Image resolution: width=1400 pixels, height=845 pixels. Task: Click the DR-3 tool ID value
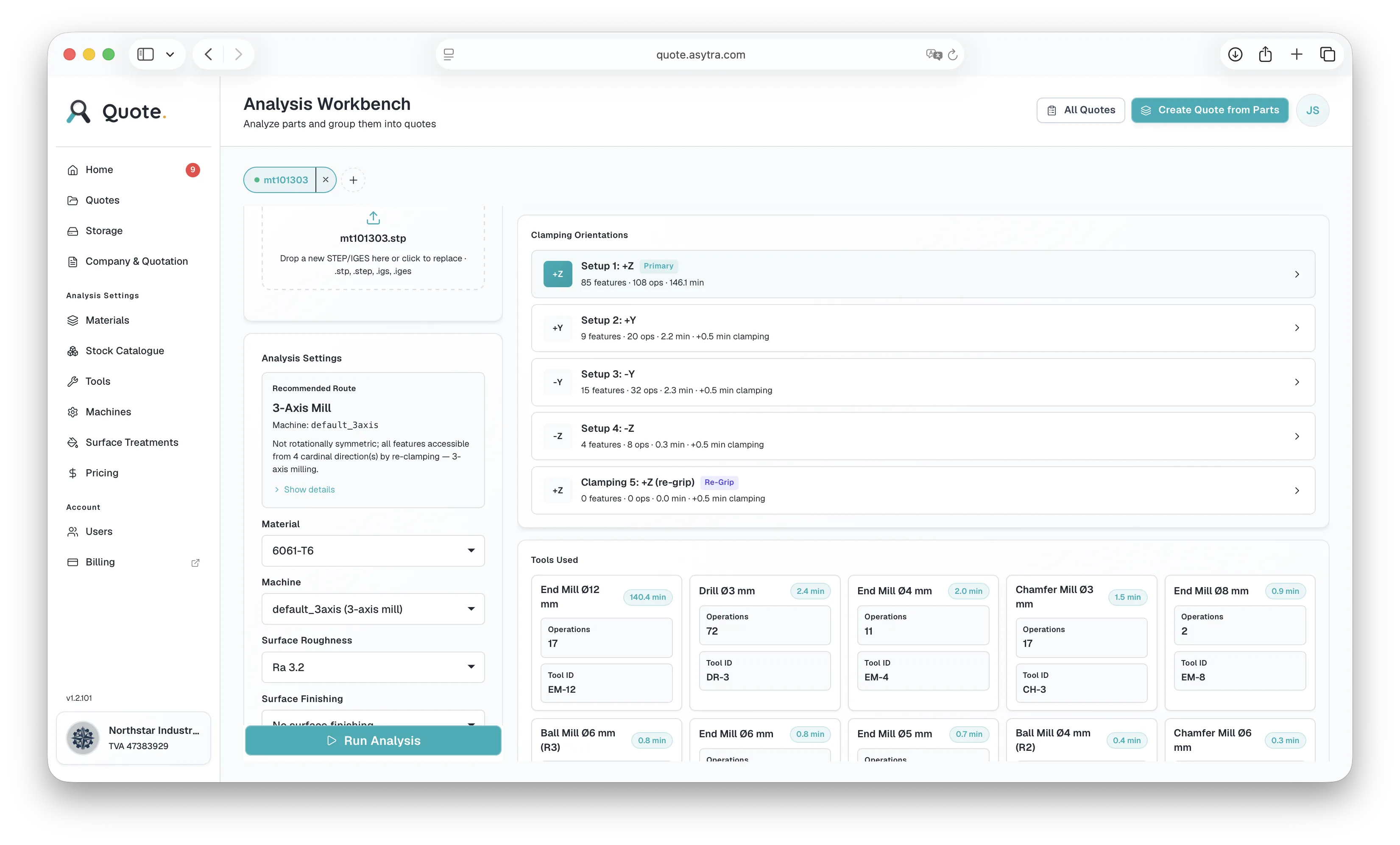[718, 677]
